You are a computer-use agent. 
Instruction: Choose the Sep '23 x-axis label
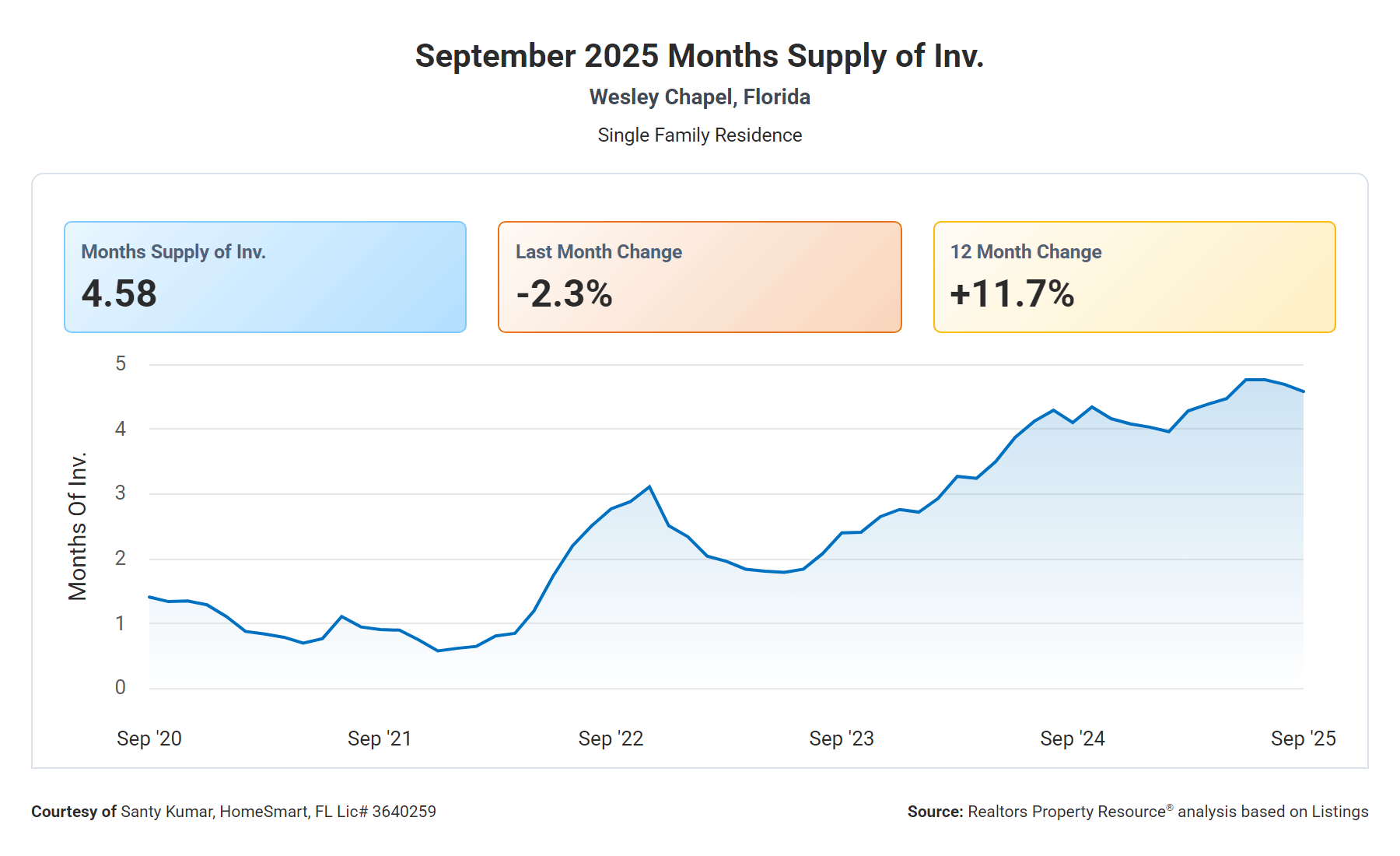pyautogui.click(x=842, y=738)
